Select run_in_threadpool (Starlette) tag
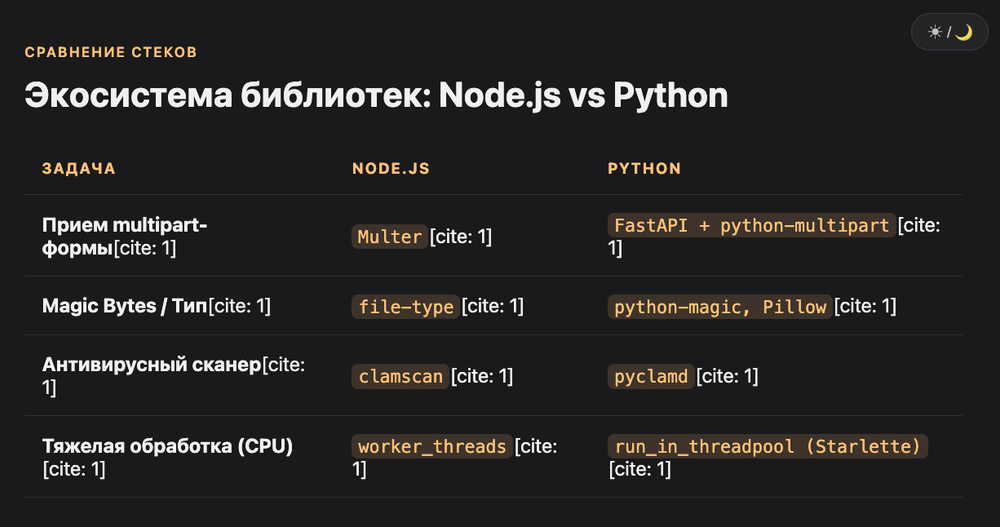Image resolution: width=1000 pixels, height=527 pixels. pos(767,446)
